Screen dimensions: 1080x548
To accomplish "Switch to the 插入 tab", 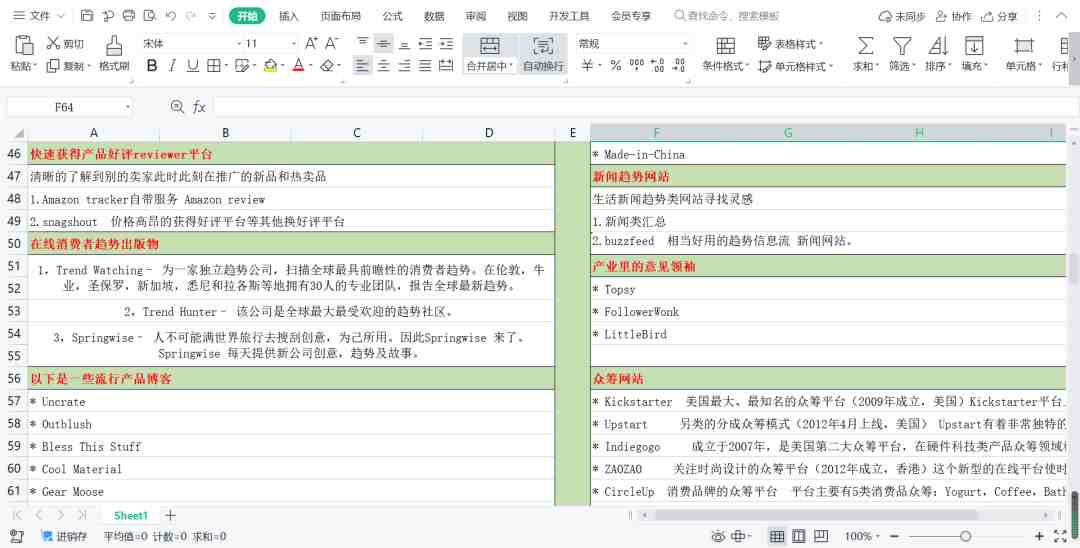I will [289, 16].
